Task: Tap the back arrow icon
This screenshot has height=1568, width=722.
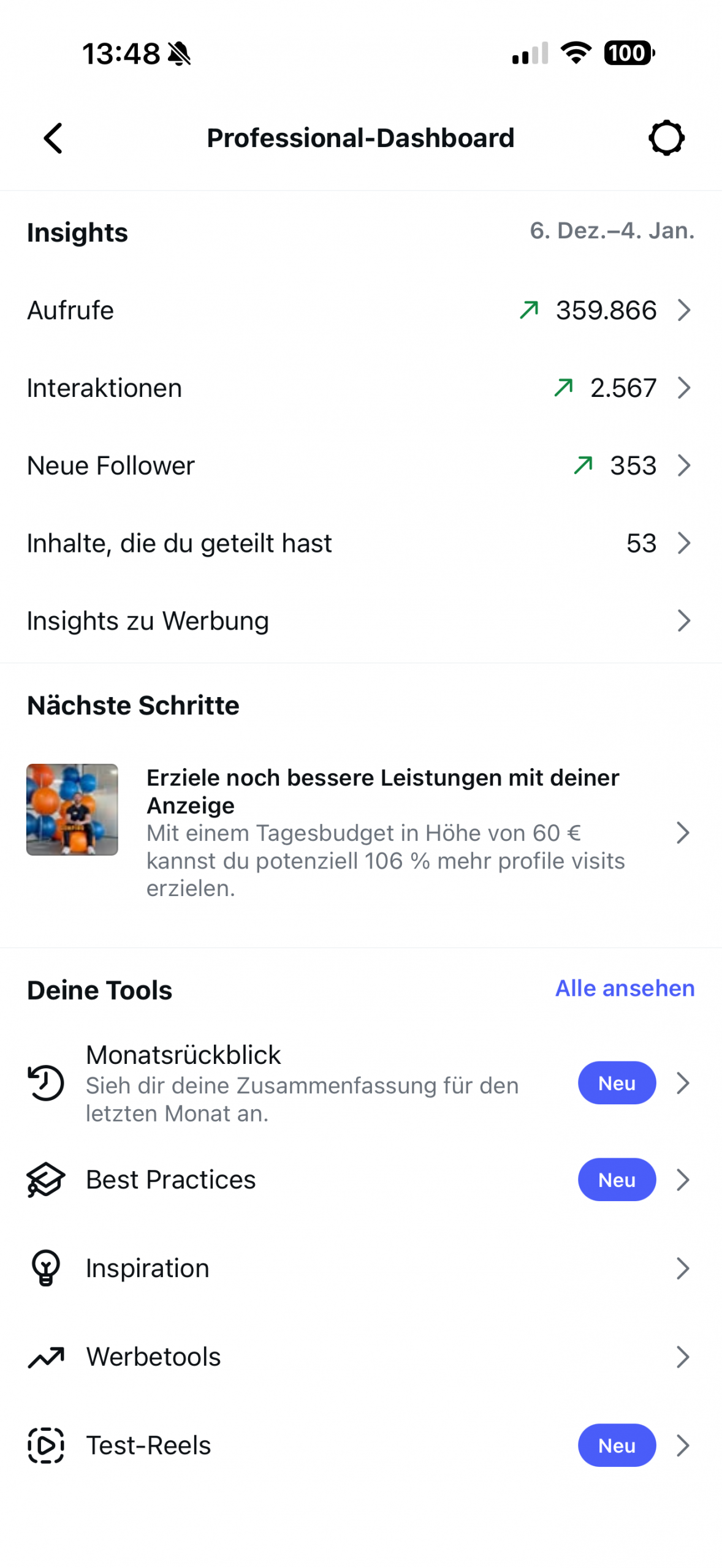Action: pyautogui.click(x=53, y=138)
